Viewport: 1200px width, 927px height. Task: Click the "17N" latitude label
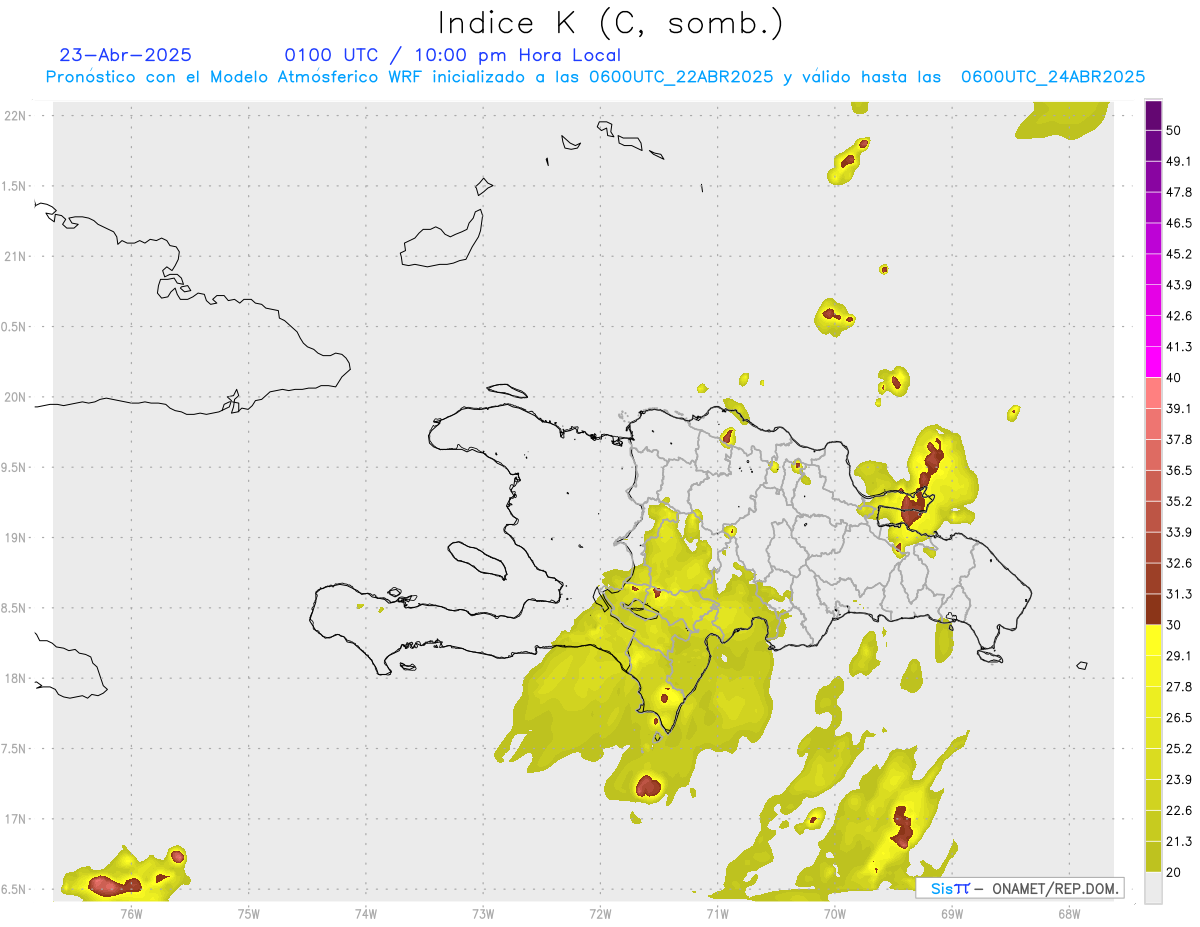[x=15, y=819]
